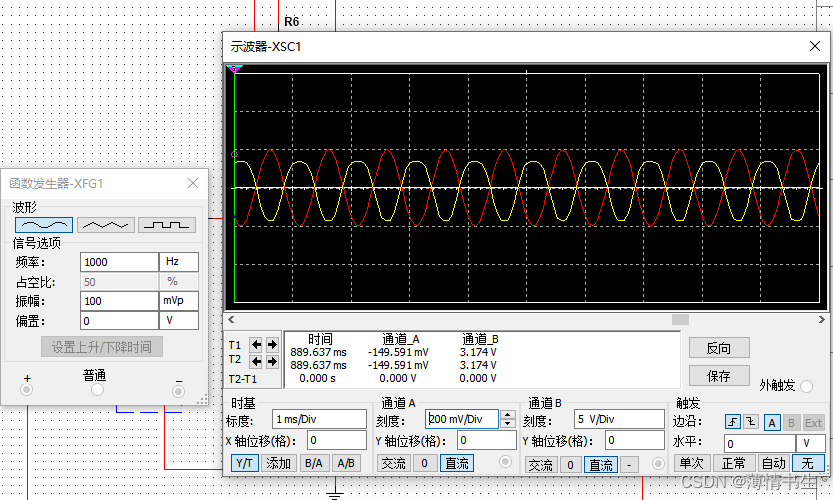Select the triangle waveform button

point(105,225)
